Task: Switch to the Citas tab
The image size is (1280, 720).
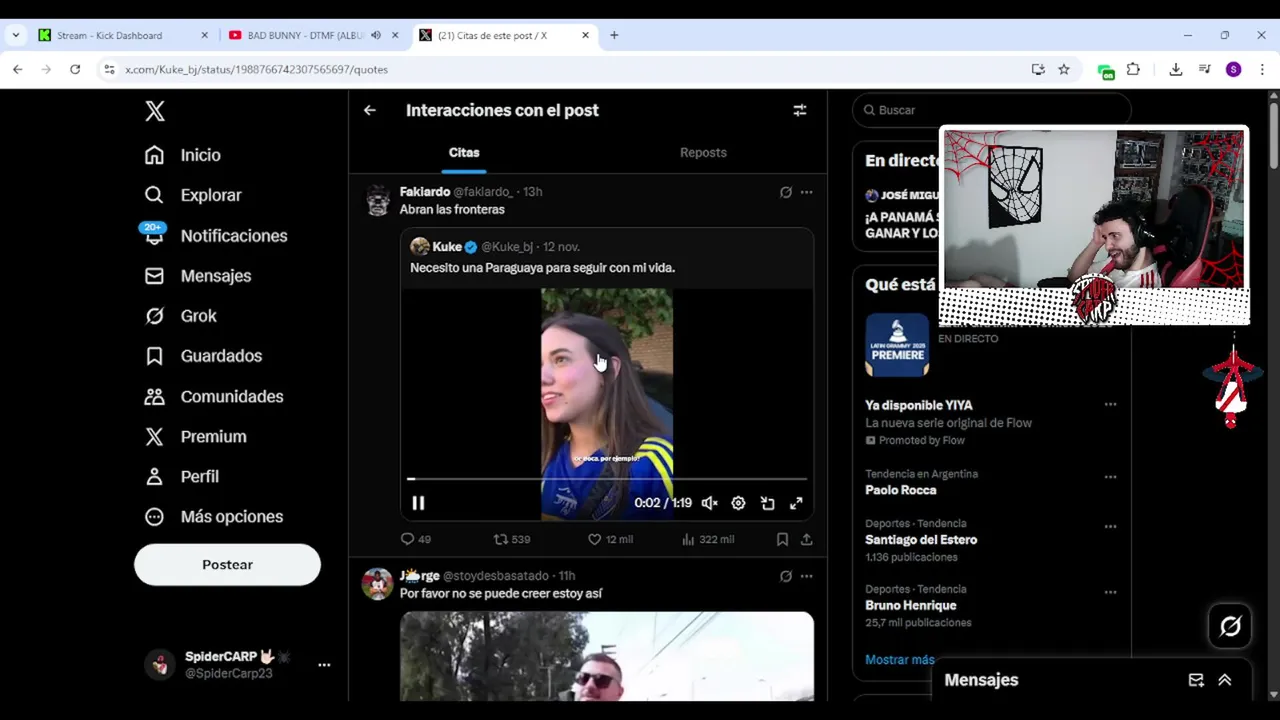Action: tap(464, 153)
